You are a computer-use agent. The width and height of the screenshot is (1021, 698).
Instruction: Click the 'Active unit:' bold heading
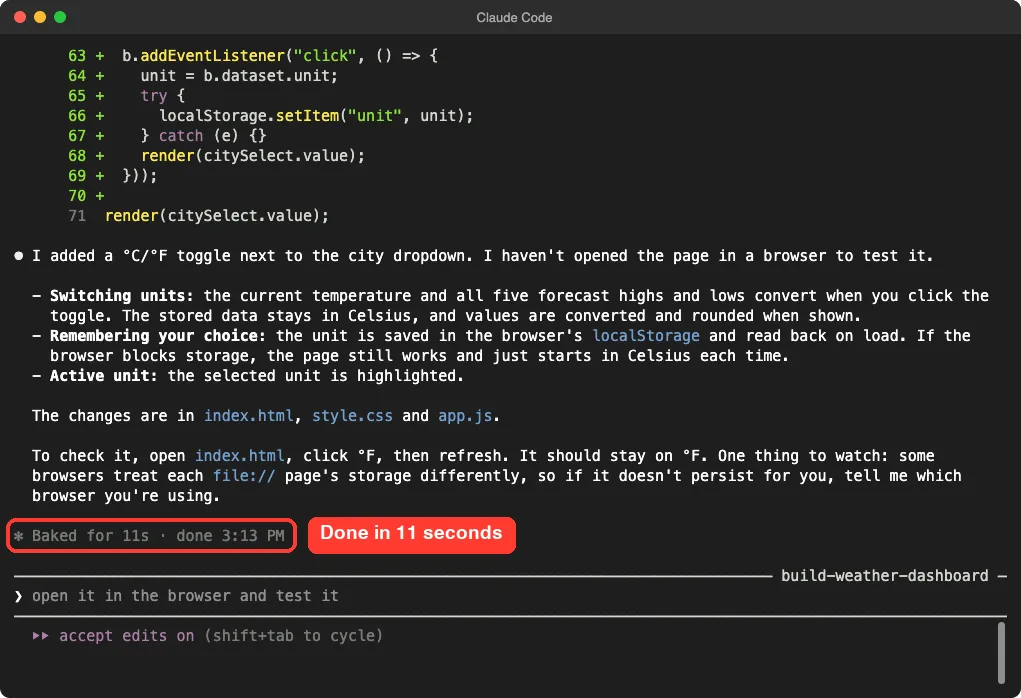(104, 376)
